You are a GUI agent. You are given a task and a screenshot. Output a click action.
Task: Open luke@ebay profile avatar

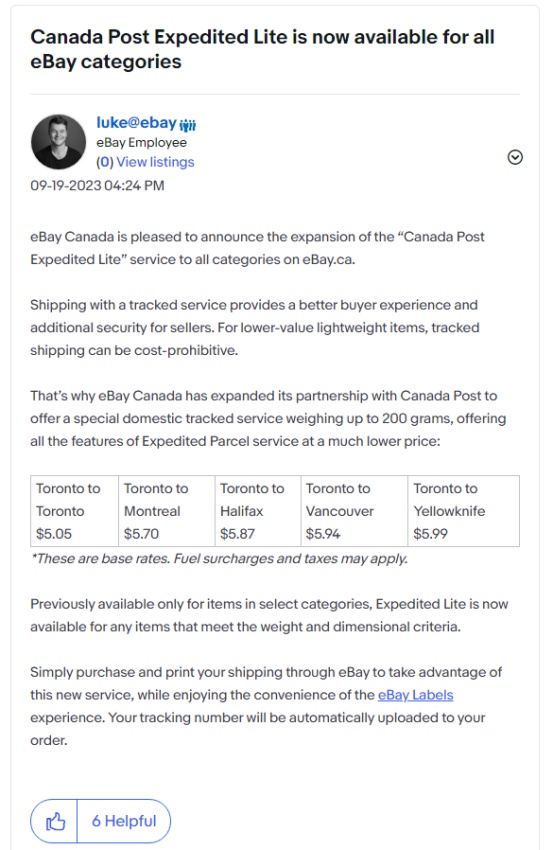(x=59, y=141)
